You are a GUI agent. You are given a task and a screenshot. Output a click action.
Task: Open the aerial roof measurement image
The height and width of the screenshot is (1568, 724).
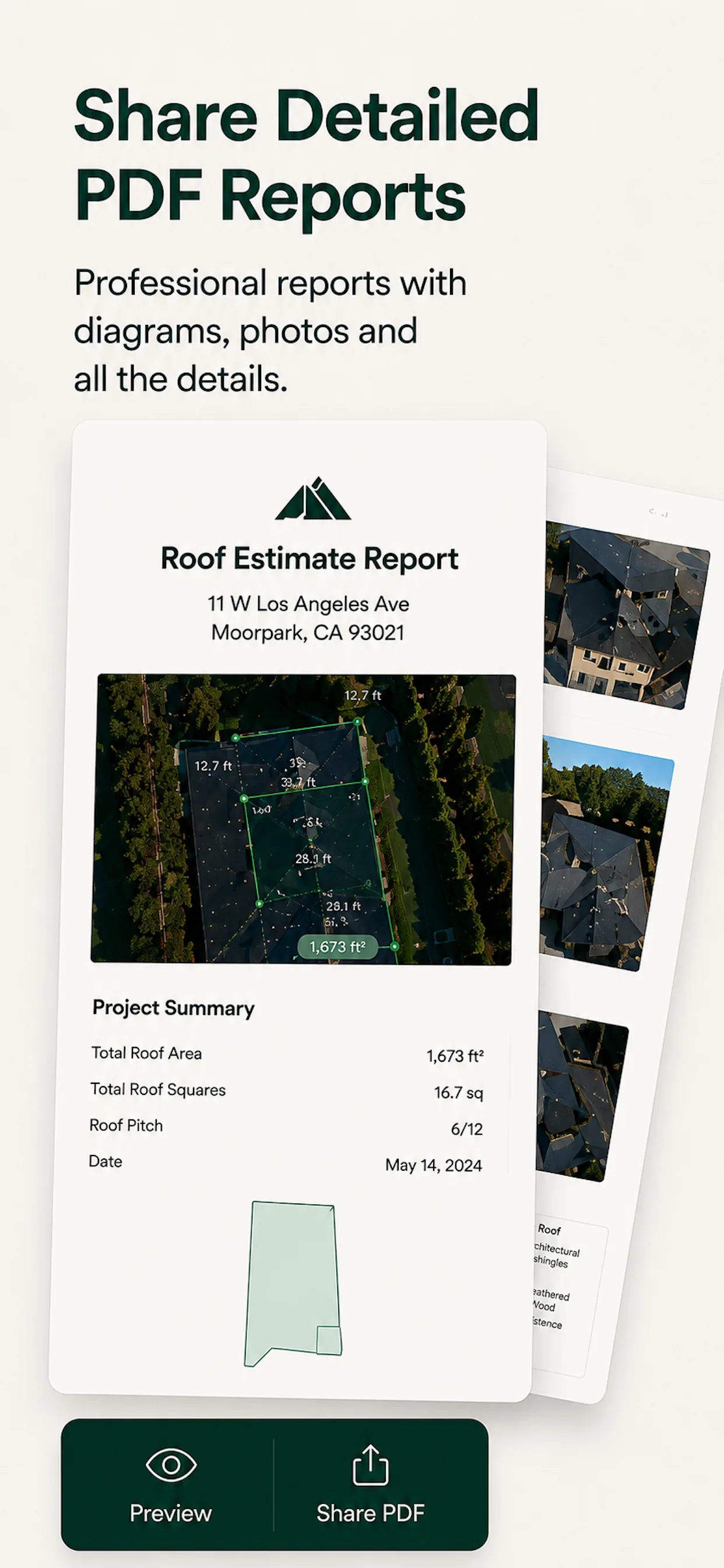click(303, 818)
